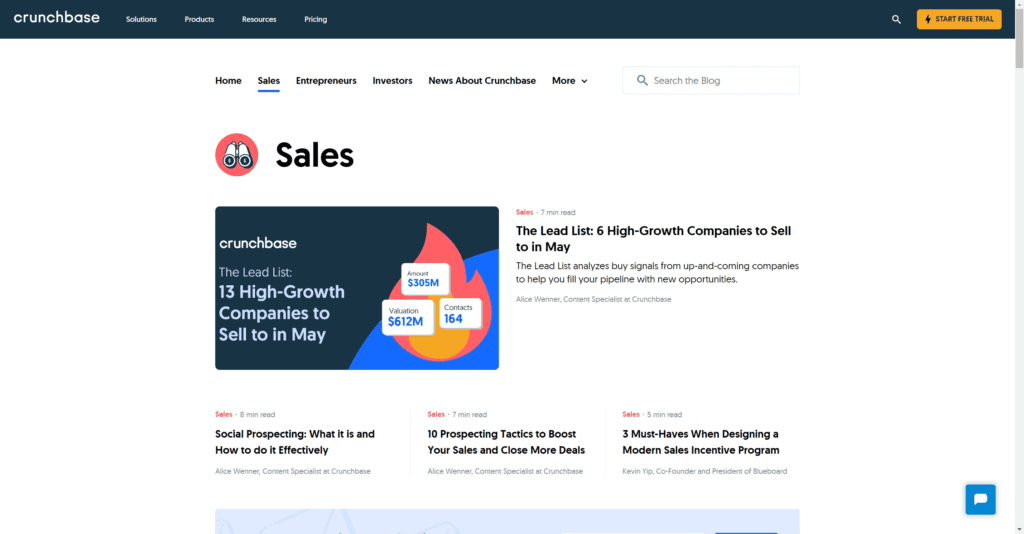Image resolution: width=1024 pixels, height=534 pixels.
Task: Select the Sales blog tab
Action: pos(268,81)
